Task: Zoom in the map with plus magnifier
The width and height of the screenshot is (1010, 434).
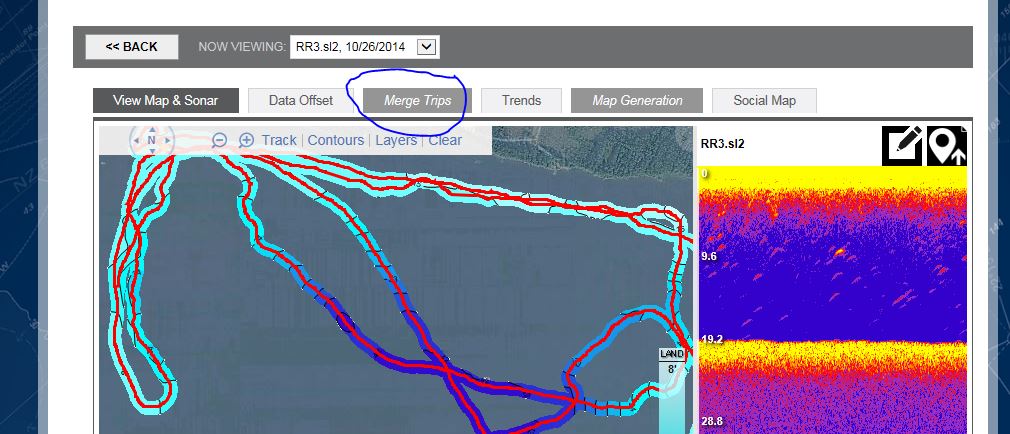Action: tap(246, 141)
